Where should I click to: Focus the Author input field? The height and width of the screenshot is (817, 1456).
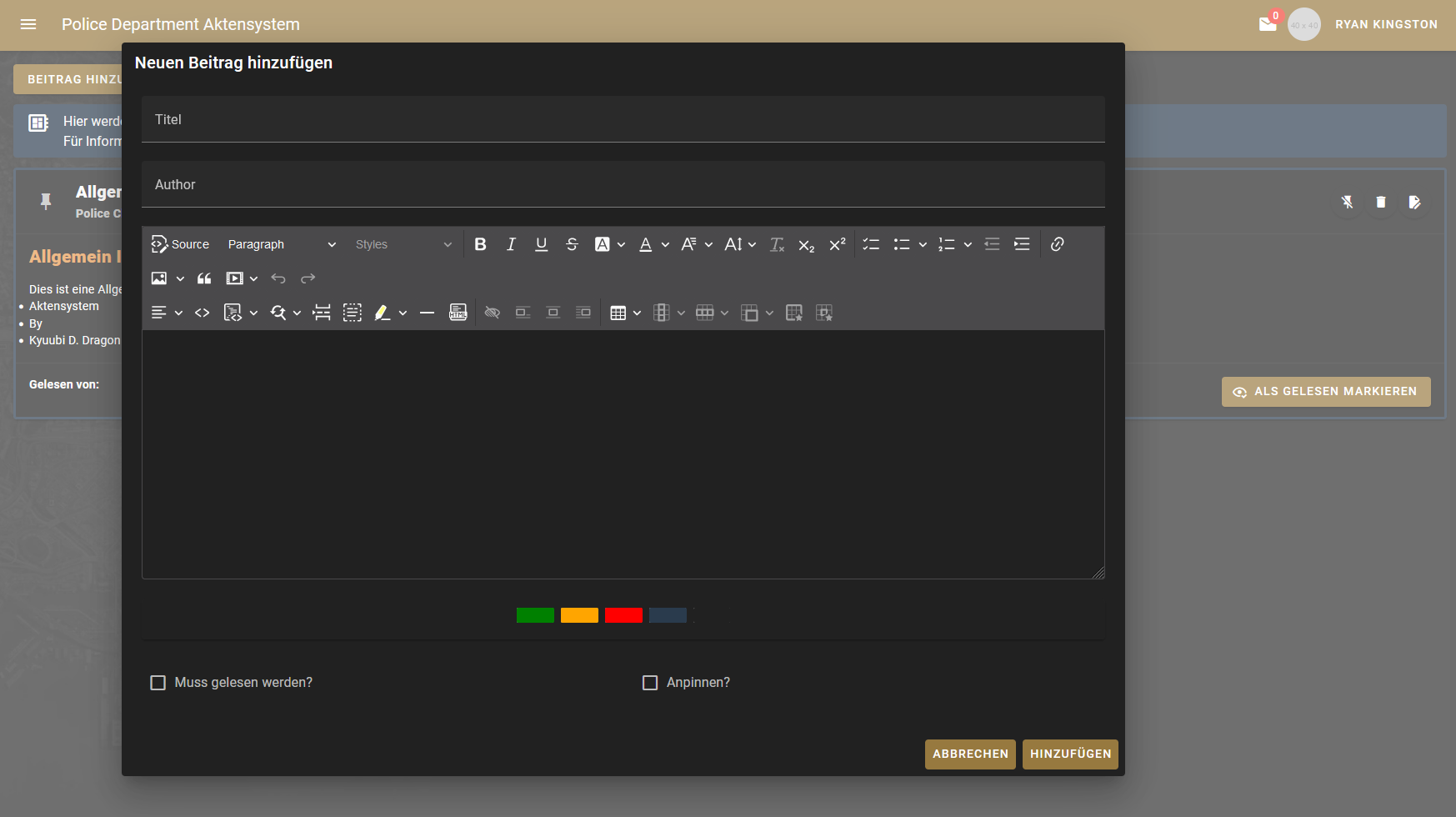pos(623,184)
